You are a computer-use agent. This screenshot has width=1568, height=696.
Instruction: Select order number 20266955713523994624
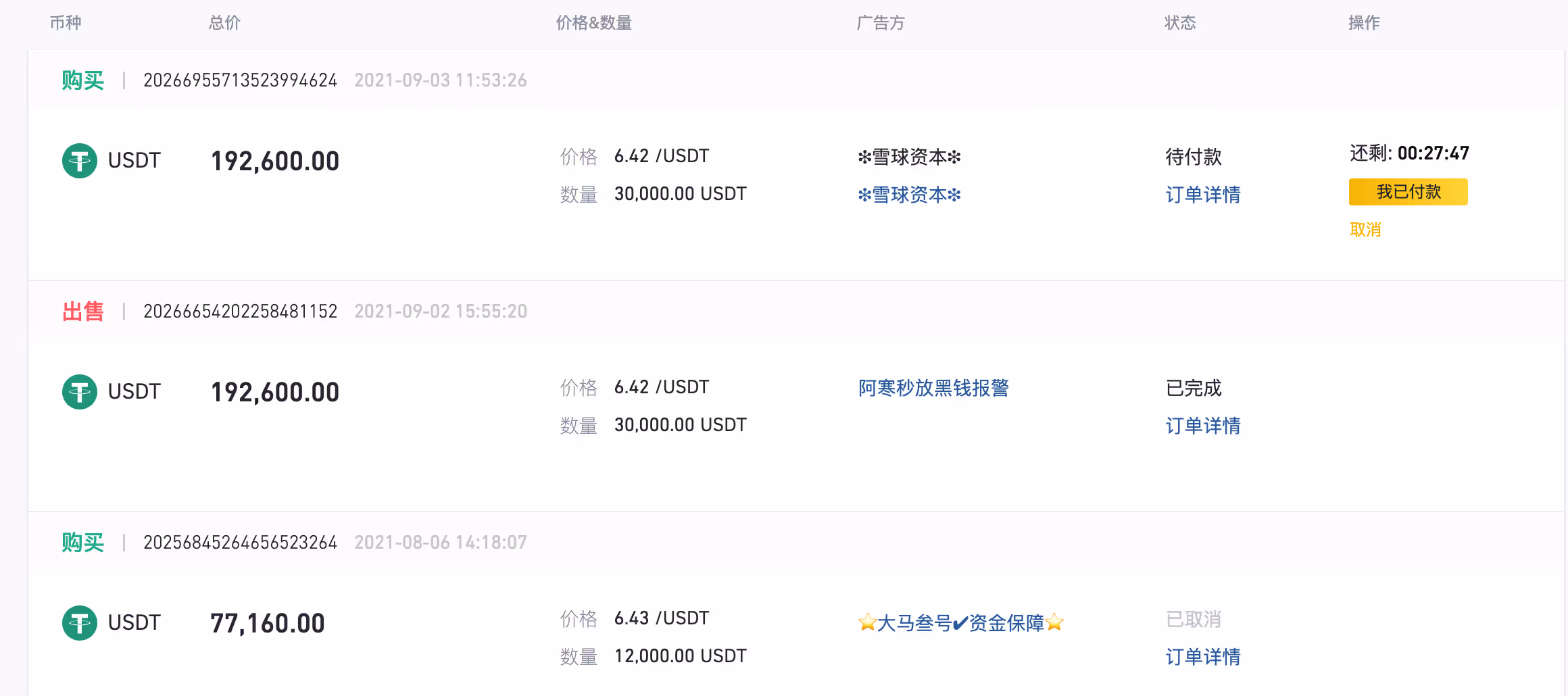pyautogui.click(x=240, y=80)
